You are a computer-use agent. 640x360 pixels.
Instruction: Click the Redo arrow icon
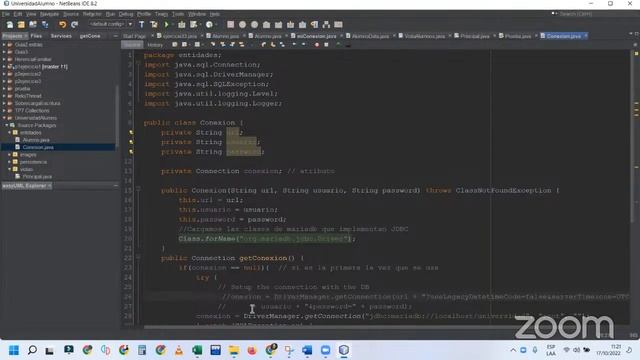point(74,25)
